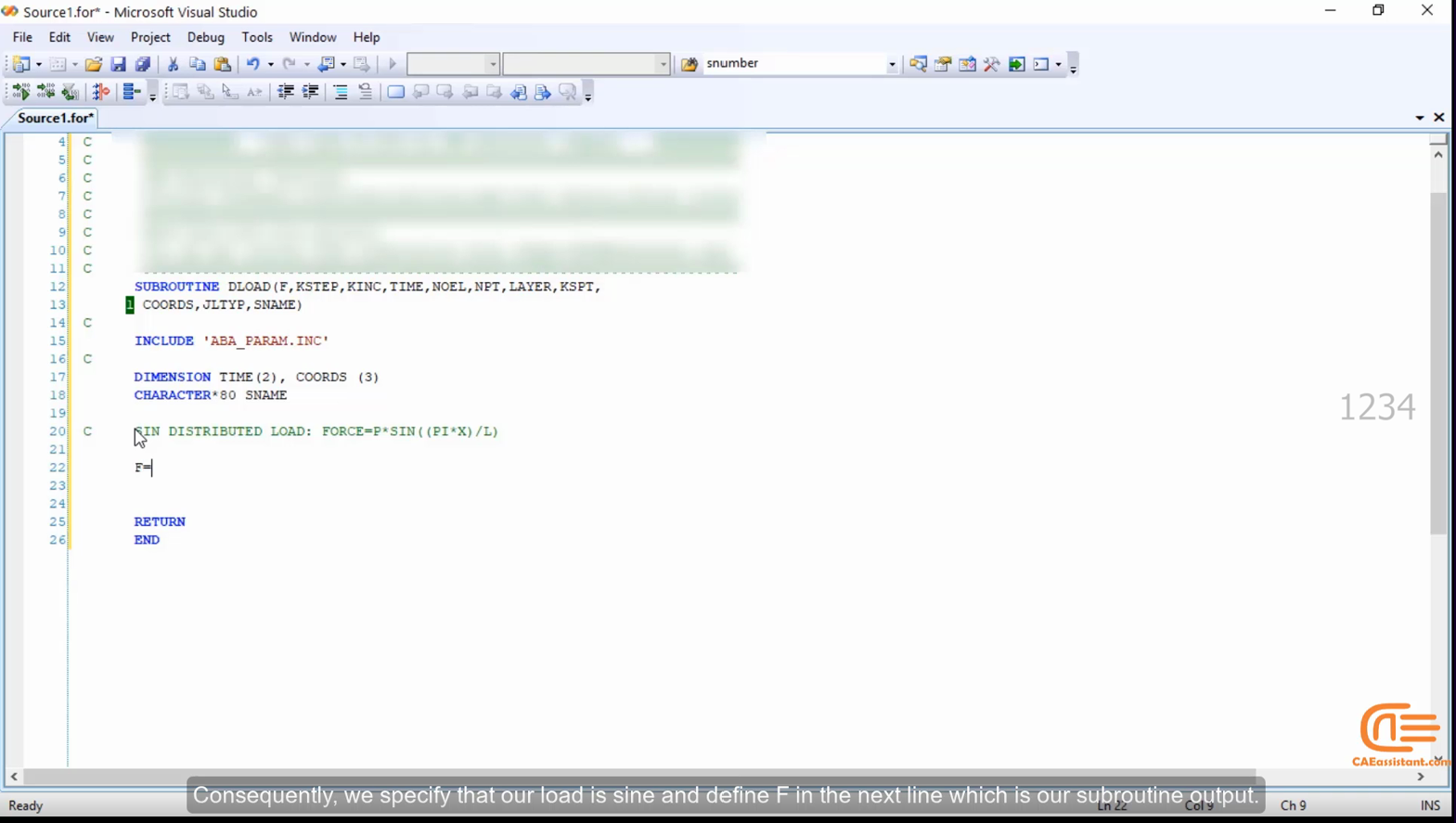Open the New Project dropdown arrow

pos(38,65)
